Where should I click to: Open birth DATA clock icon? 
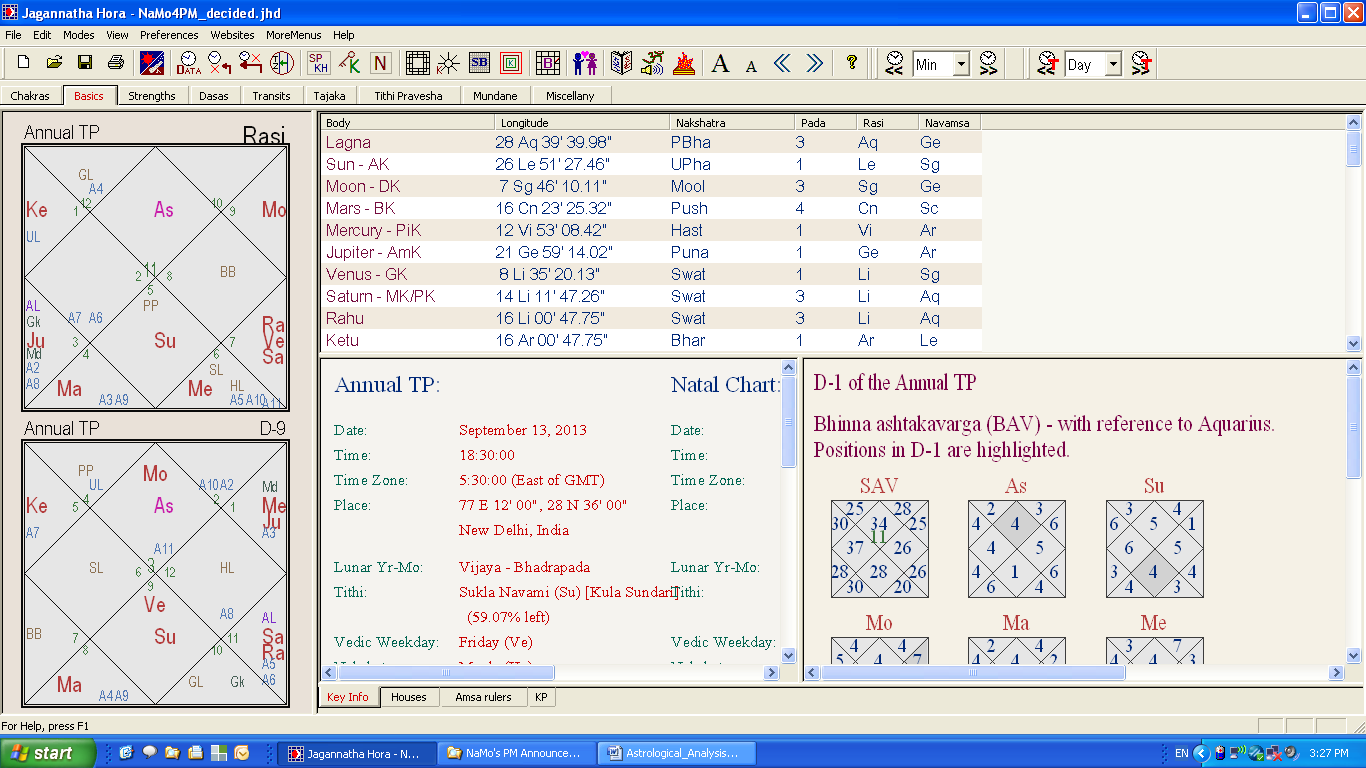pyautogui.click(x=188, y=63)
